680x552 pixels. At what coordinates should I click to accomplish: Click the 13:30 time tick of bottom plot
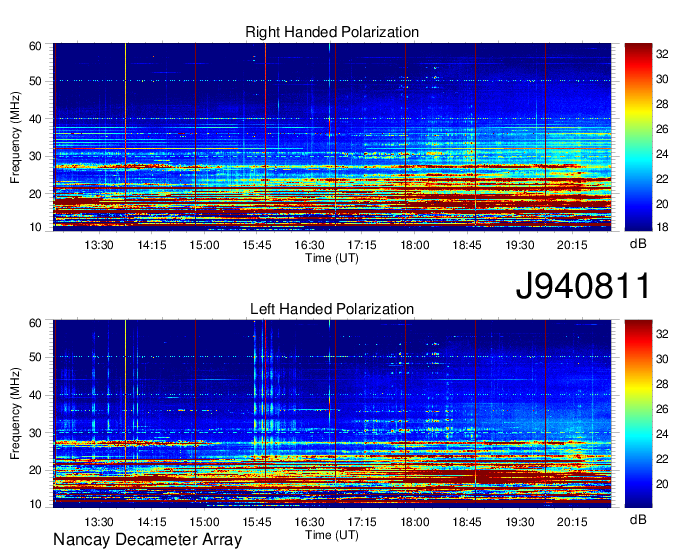pos(99,522)
